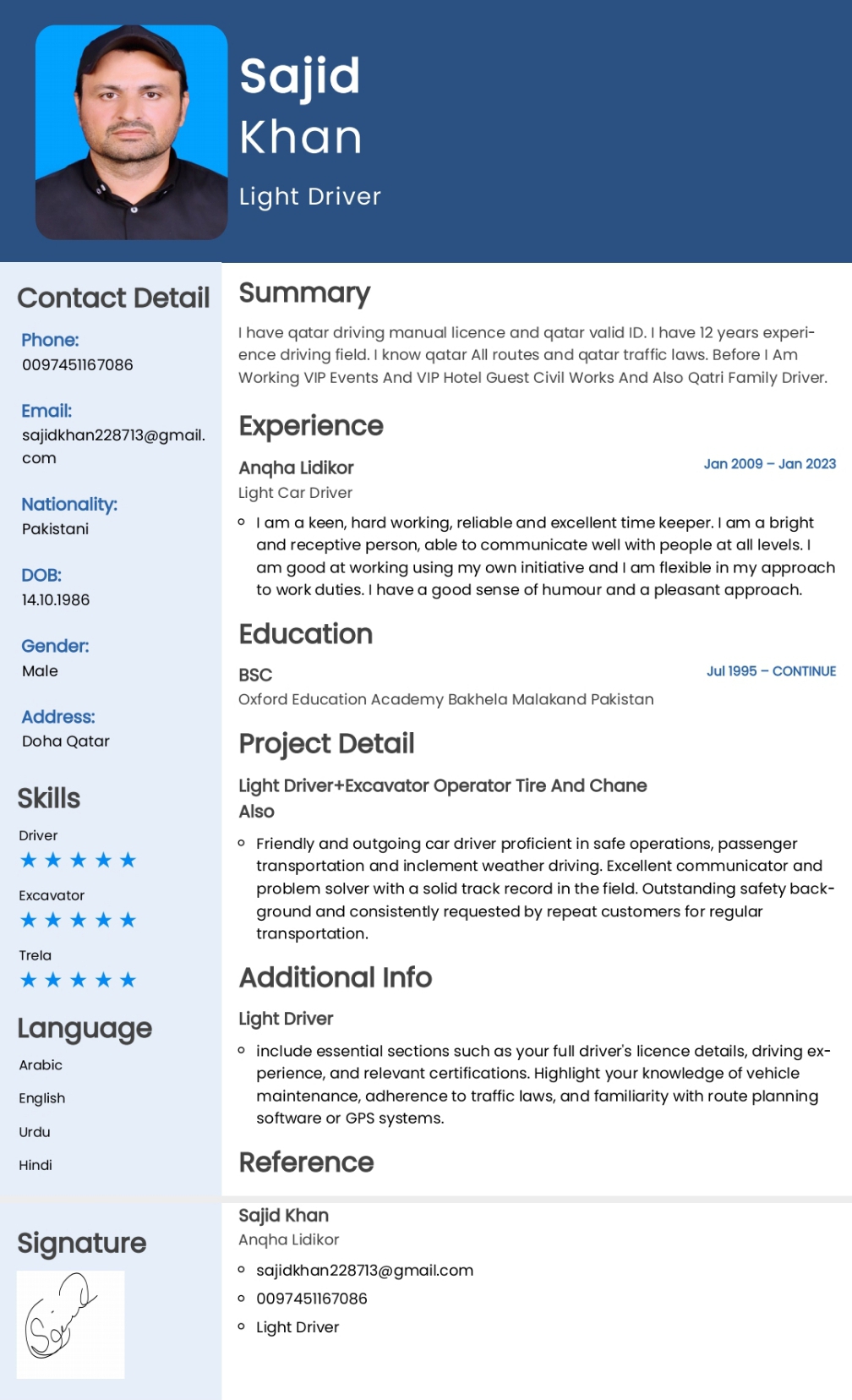Click the Jan 2009 – Jan 2023 date range
This screenshot has height=1400, width=852.
click(x=770, y=463)
